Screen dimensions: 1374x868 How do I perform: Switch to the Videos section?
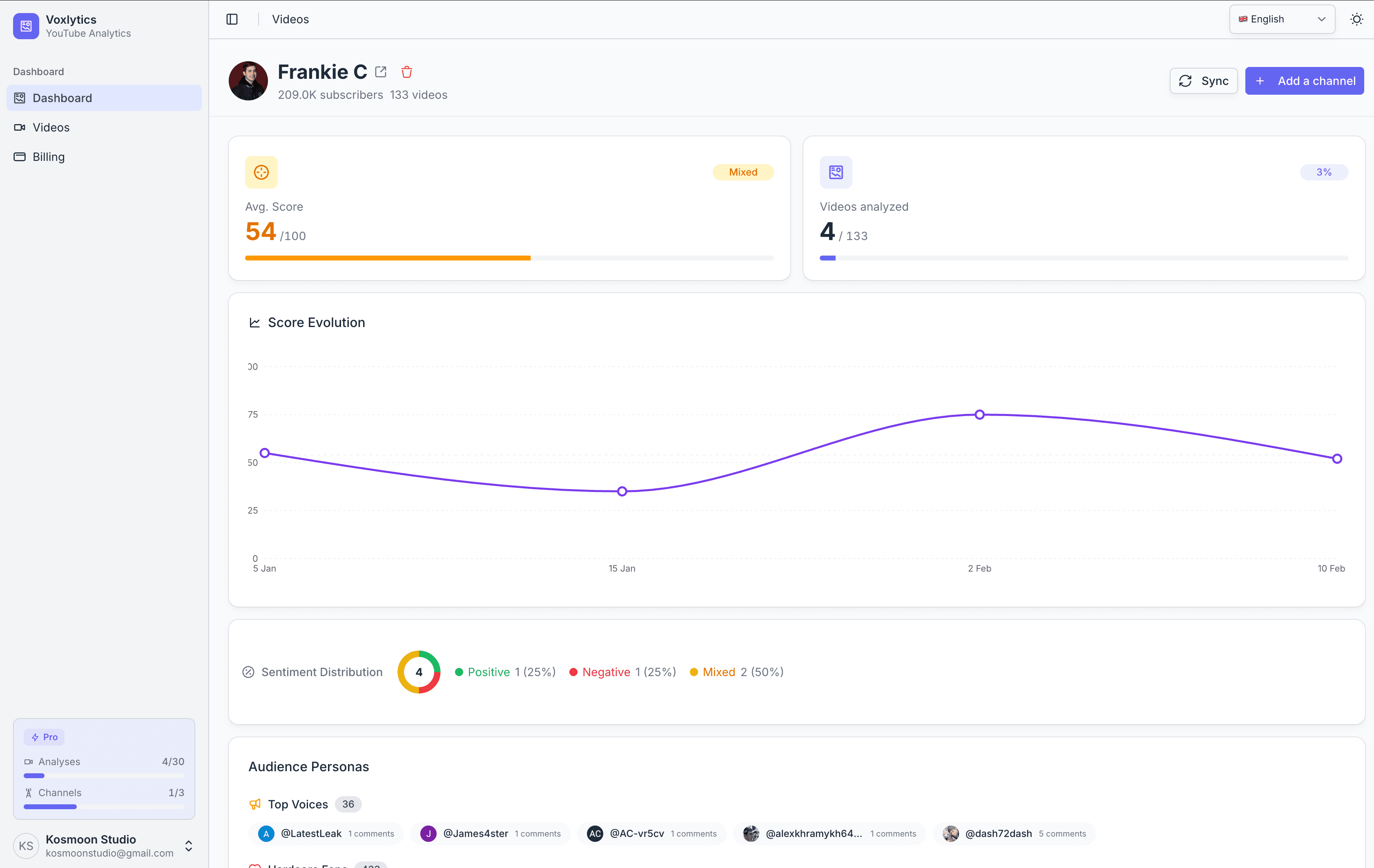[51, 127]
